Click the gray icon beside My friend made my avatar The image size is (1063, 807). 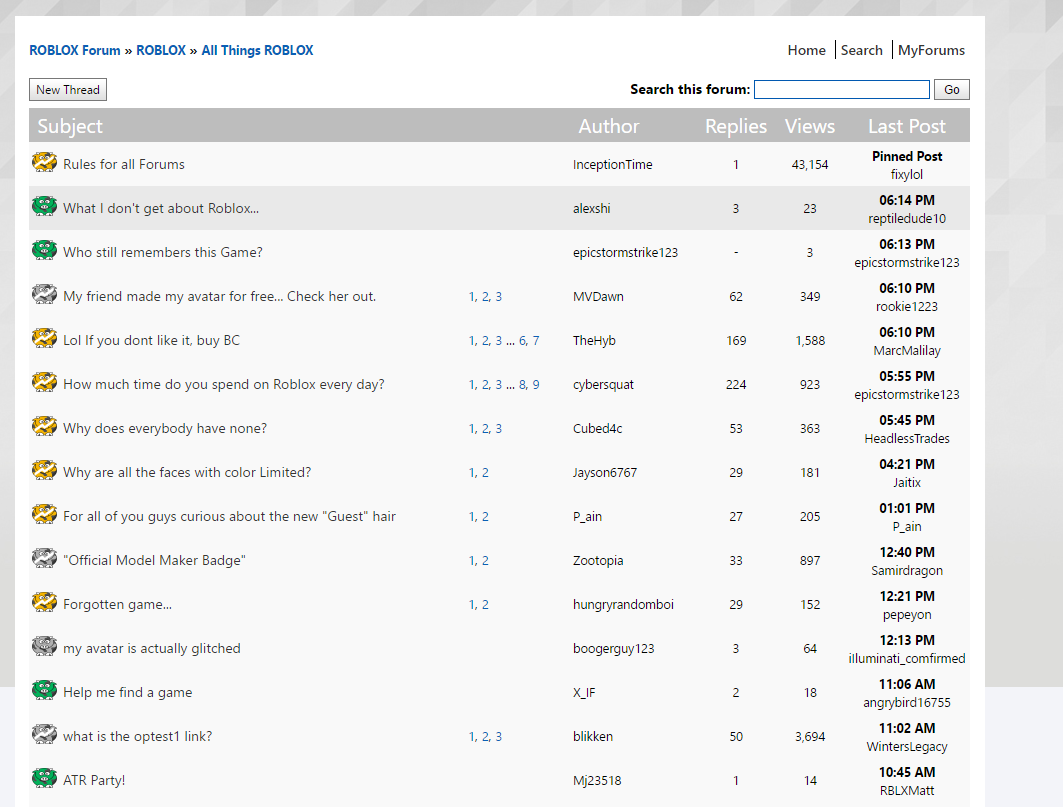[x=44, y=294]
